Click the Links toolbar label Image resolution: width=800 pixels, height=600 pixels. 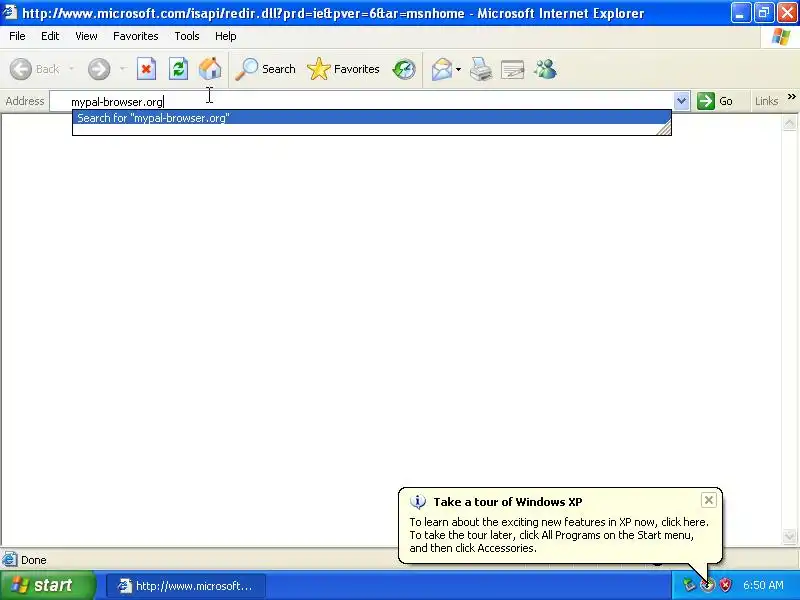tap(766, 101)
